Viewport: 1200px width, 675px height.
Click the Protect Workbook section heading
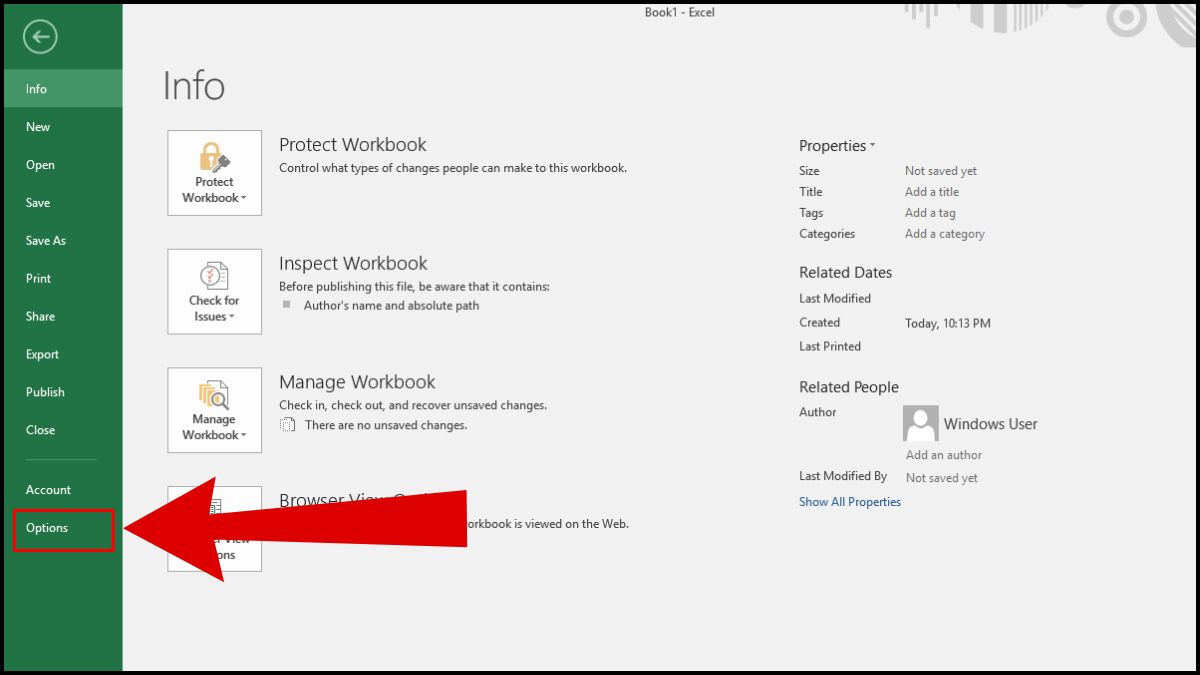tap(353, 145)
